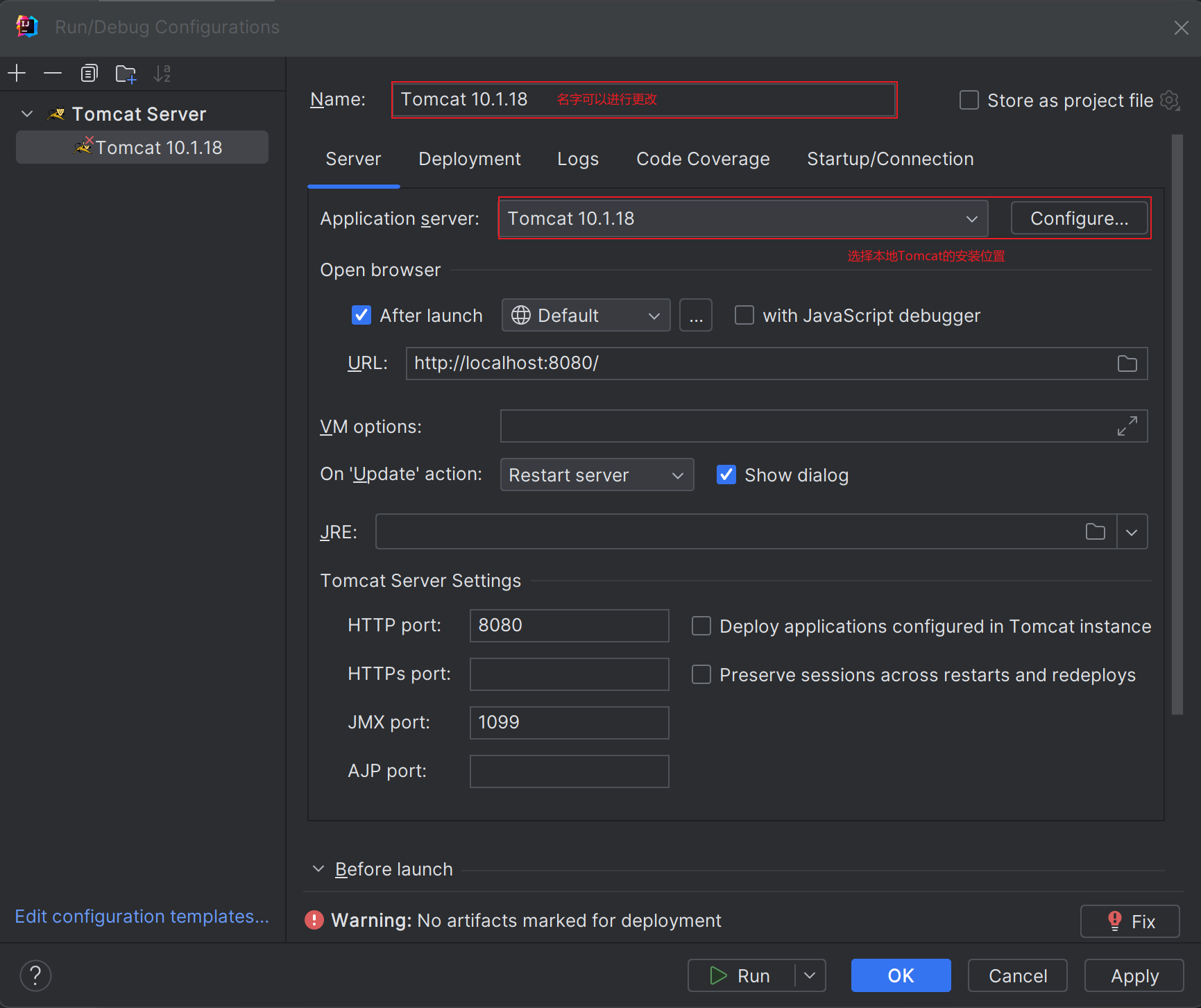Open settings gear beside Store as project file

coord(1170,100)
